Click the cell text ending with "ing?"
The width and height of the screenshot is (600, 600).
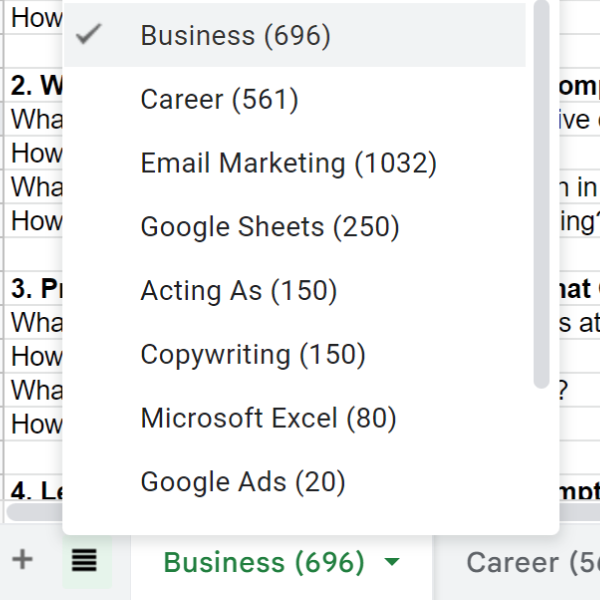578,221
